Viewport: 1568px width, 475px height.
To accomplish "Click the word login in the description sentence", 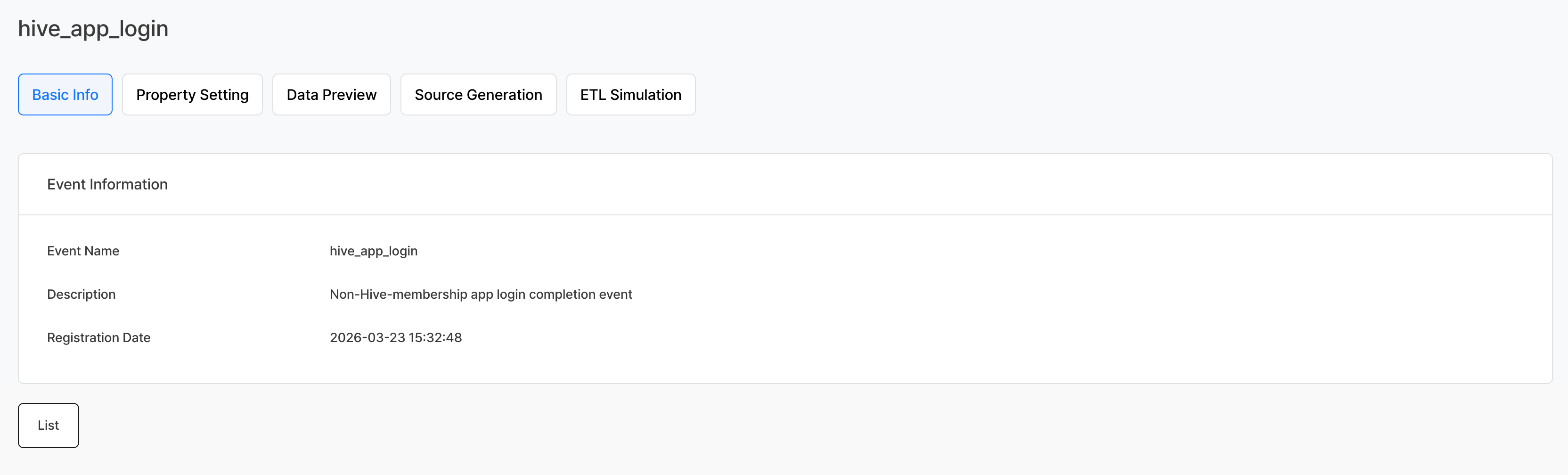I will pyautogui.click(x=511, y=294).
